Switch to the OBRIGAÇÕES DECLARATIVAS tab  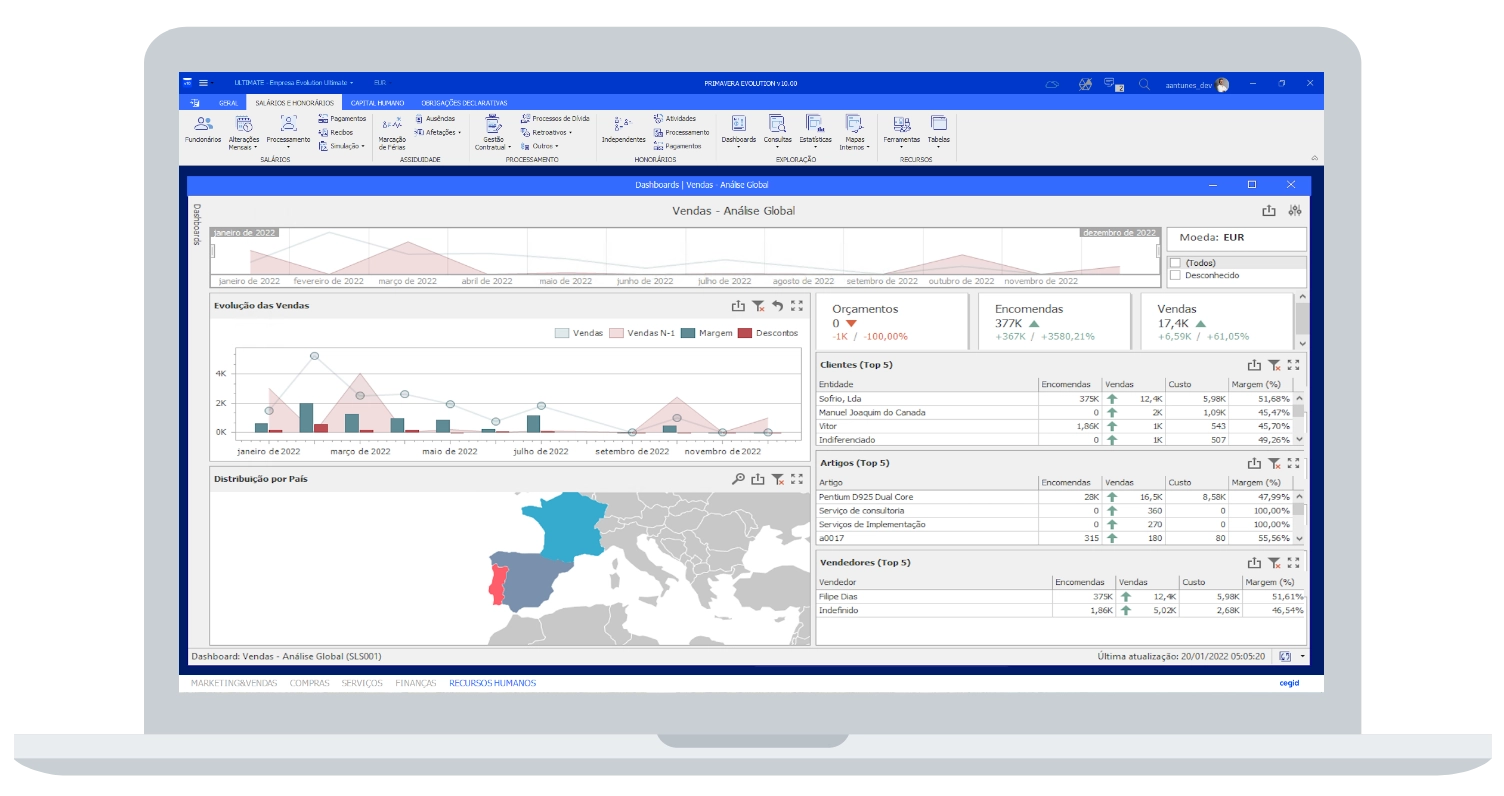point(465,102)
